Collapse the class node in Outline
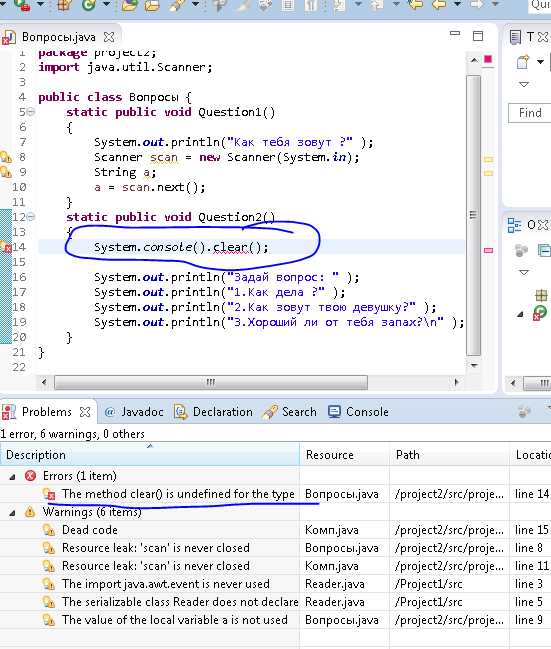The height and width of the screenshot is (649, 551). [x=520, y=315]
